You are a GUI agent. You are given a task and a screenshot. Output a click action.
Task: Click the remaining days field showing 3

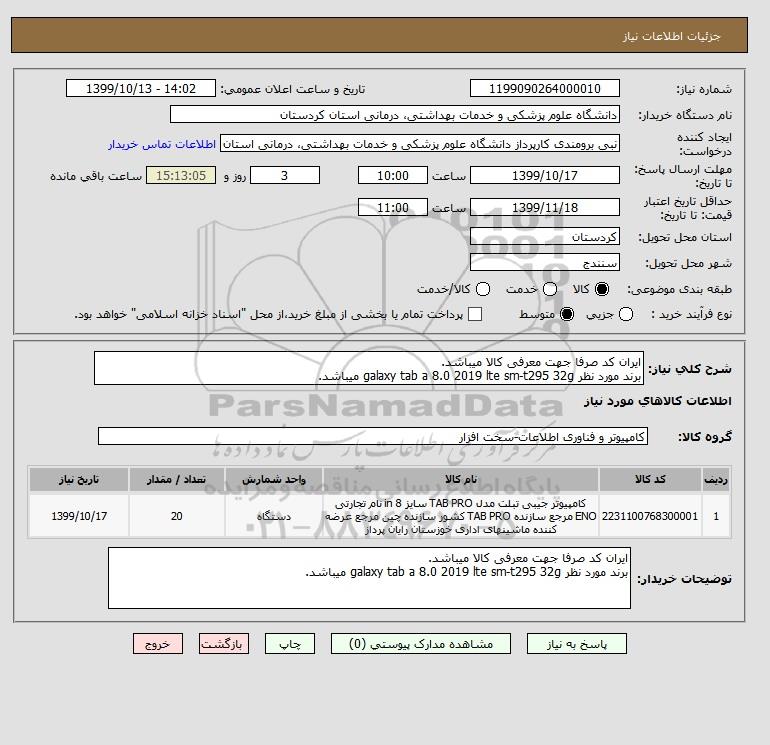pos(285,175)
